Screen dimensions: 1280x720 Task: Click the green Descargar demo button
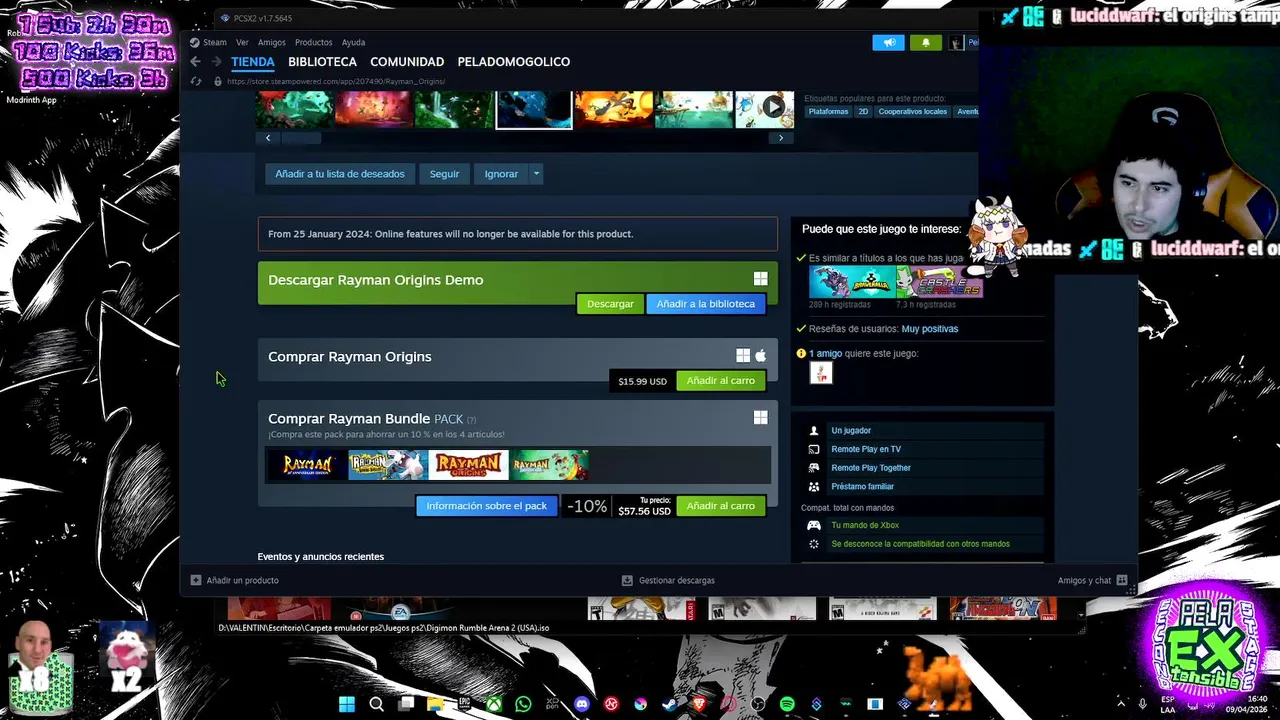coord(610,304)
